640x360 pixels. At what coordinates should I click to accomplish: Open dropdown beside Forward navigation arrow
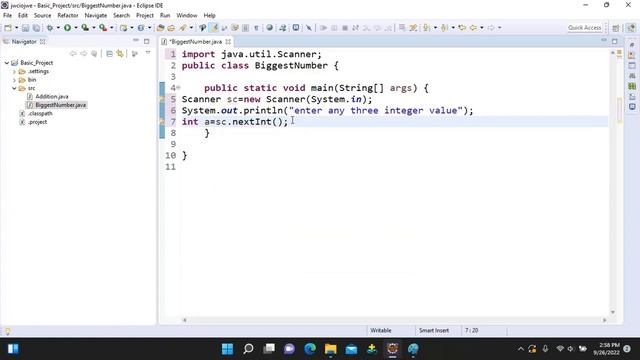click(x=500, y=28)
